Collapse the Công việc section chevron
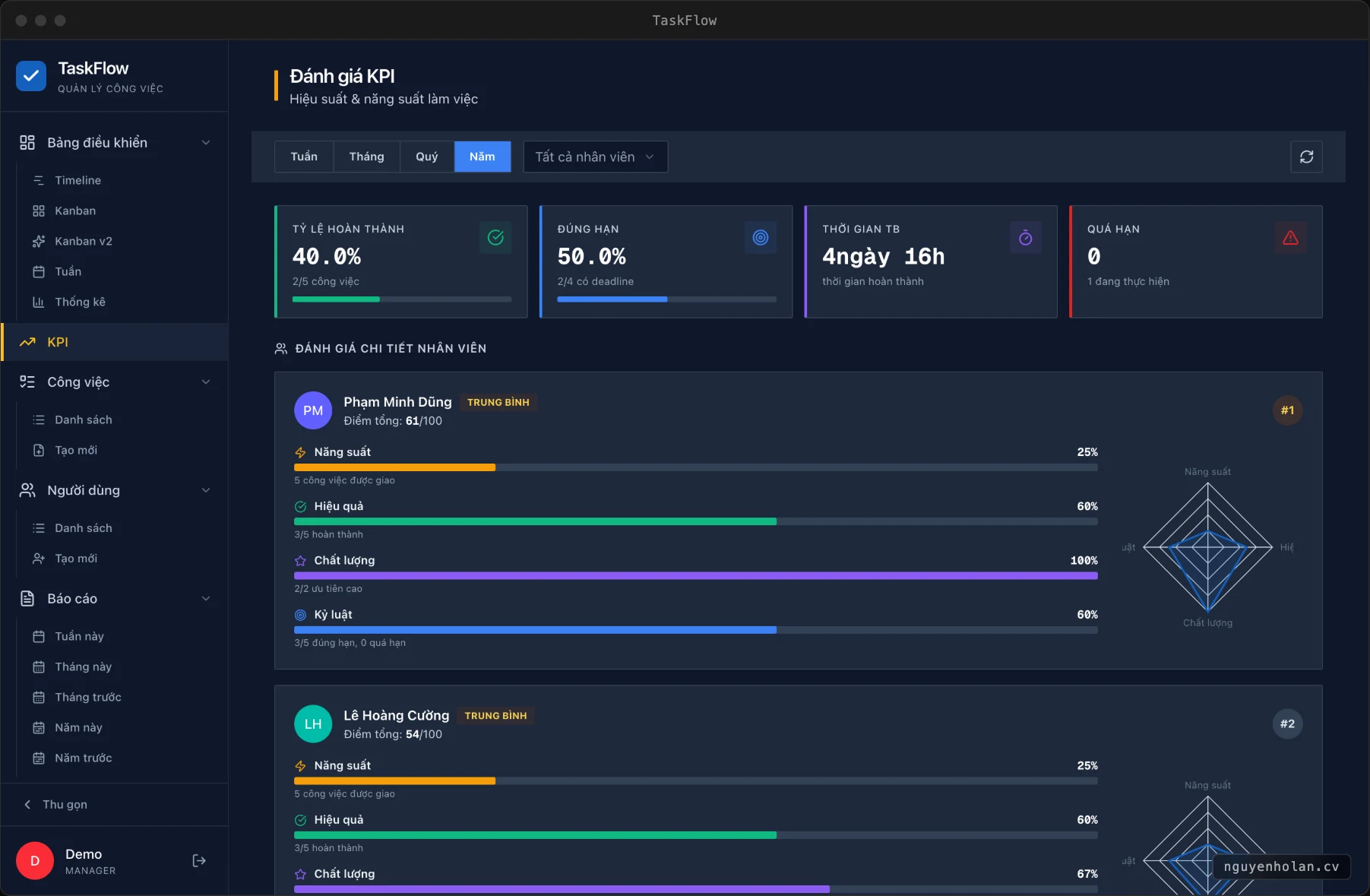 [x=206, y=382]
